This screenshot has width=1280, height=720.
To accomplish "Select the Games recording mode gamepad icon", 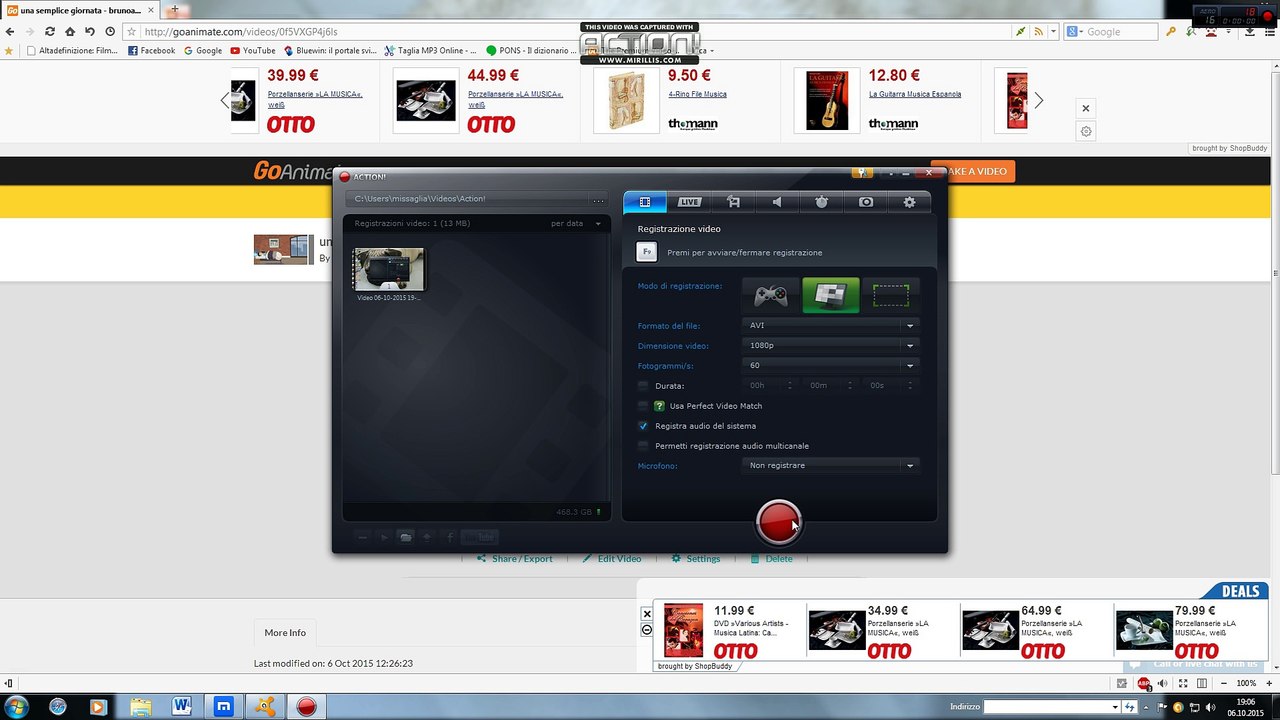I will point(771,296).
